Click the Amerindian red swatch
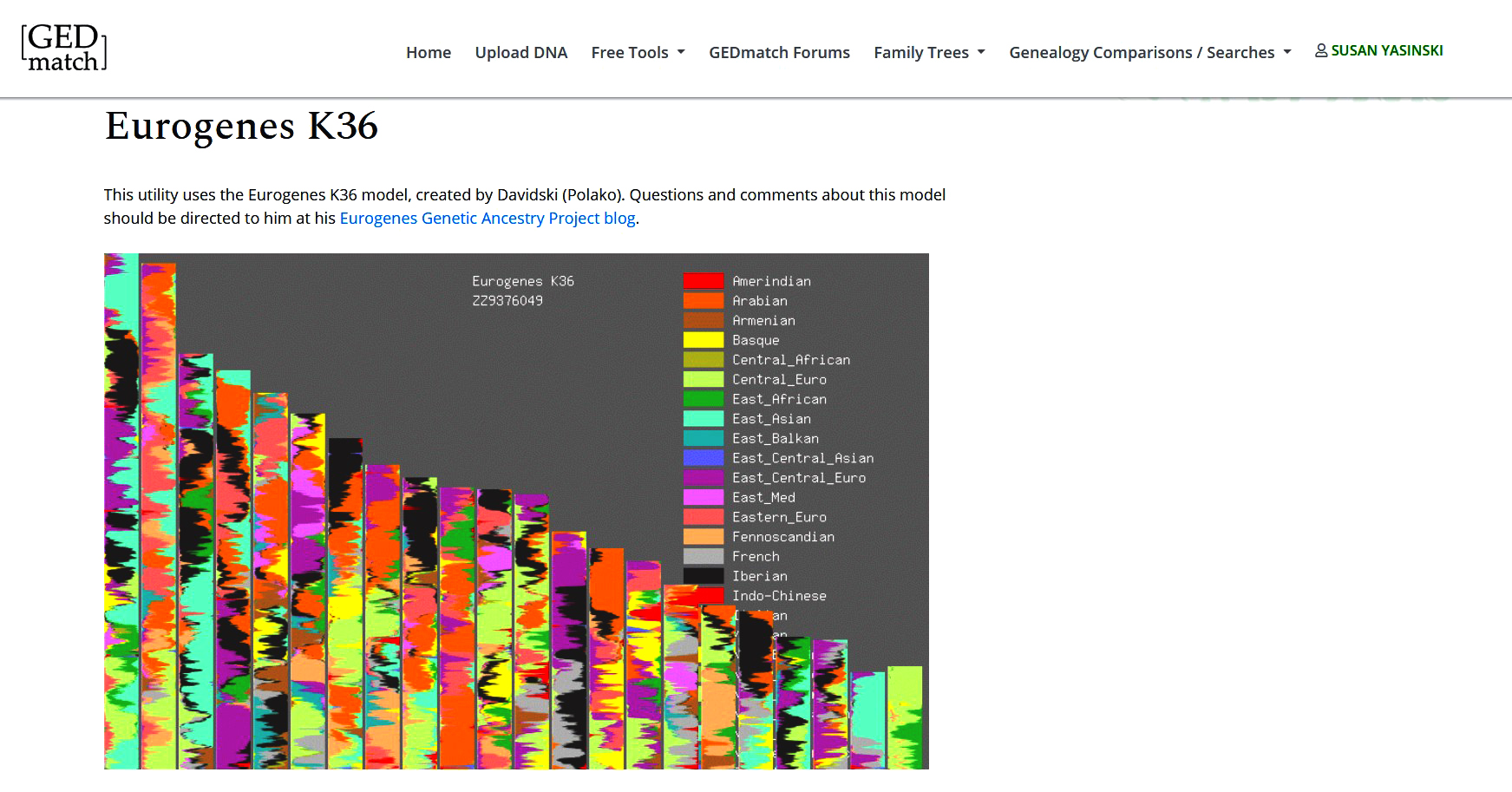The image size is (1512, 792). coord(704,281)
